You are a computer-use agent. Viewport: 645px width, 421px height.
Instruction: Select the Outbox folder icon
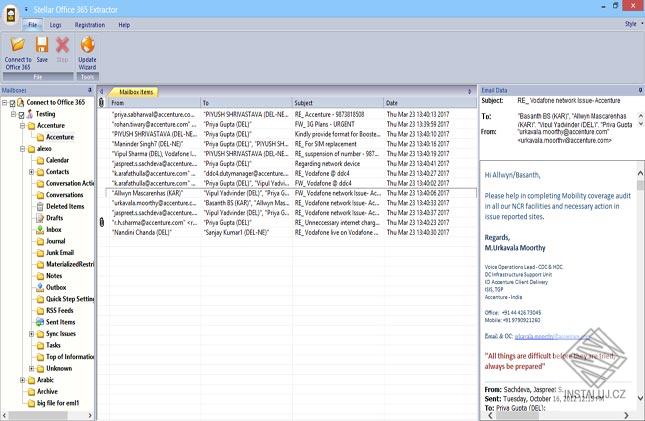pyautogui.click(x=40, y=287)
